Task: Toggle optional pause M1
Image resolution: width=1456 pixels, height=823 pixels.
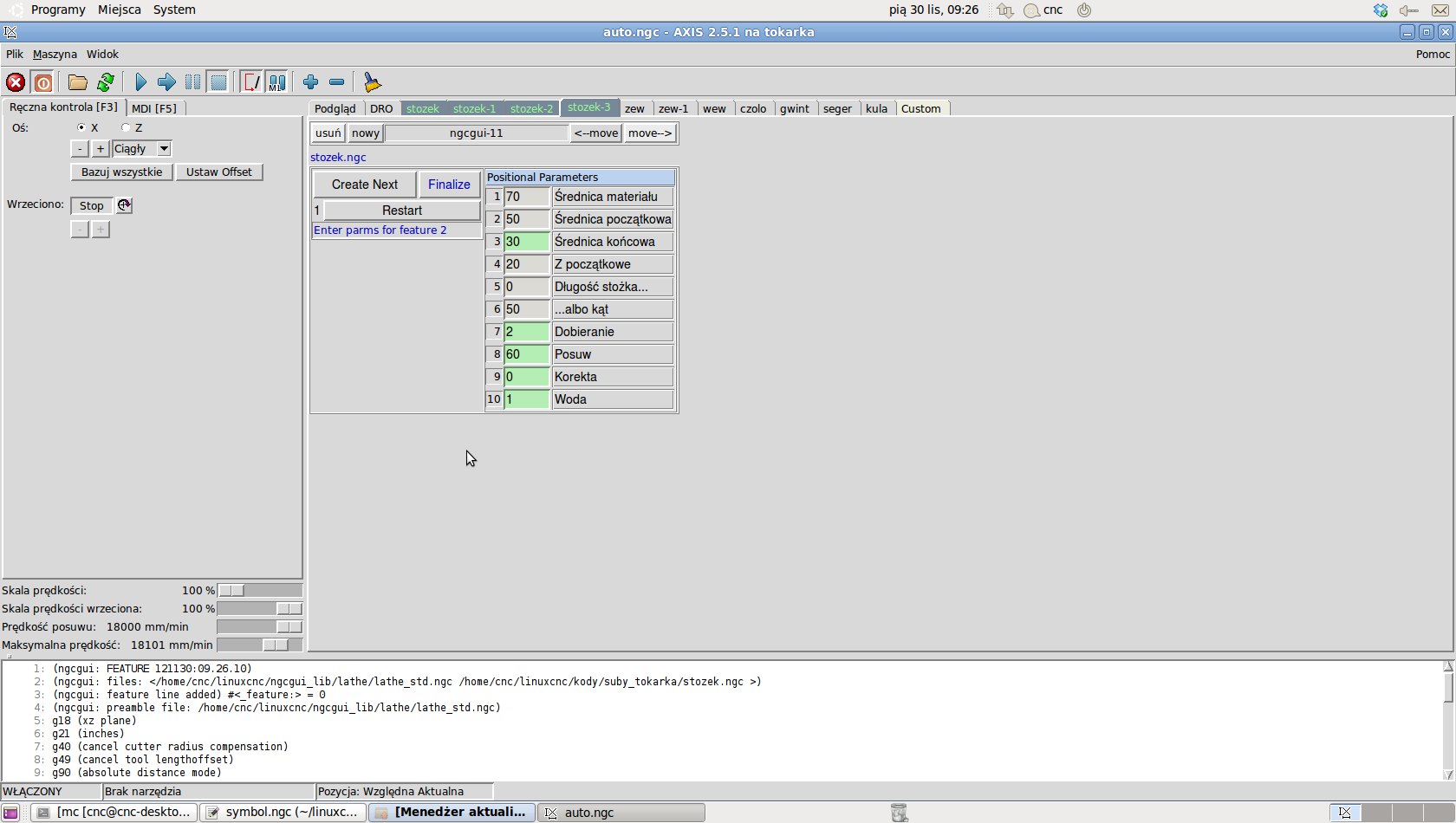Action: pos(277,82)
